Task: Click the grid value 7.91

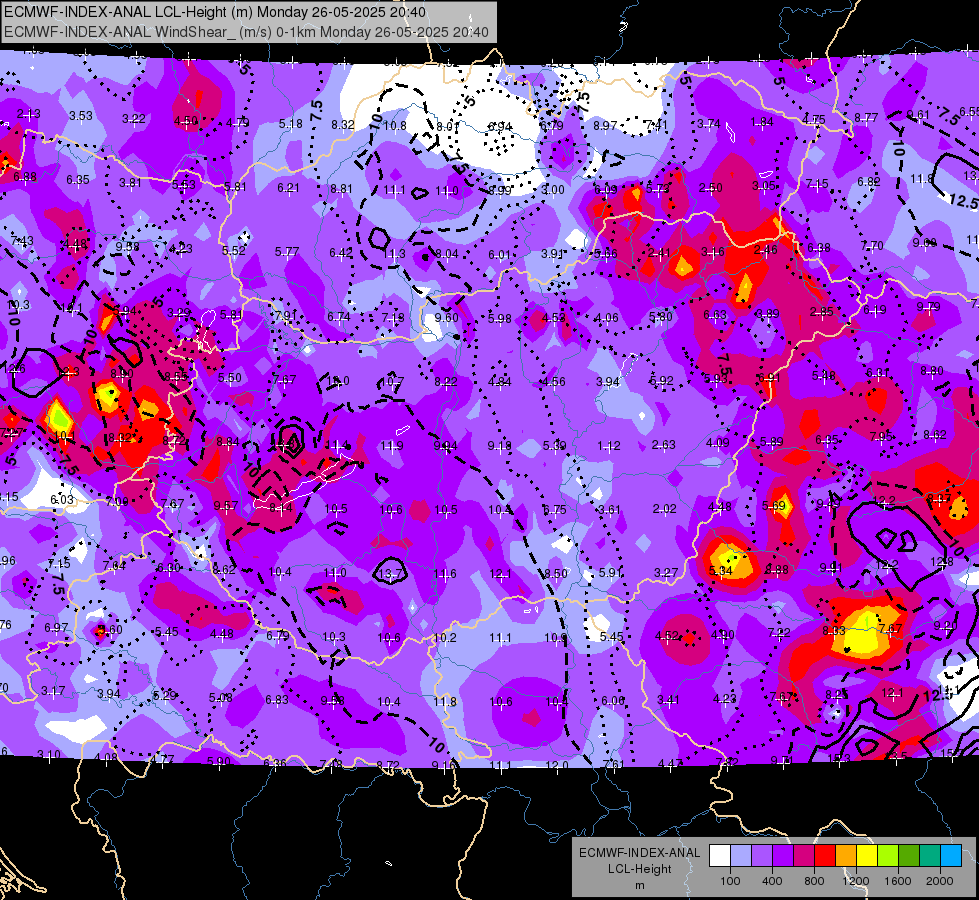Action: pyautogui.click(x=285, y=315)
